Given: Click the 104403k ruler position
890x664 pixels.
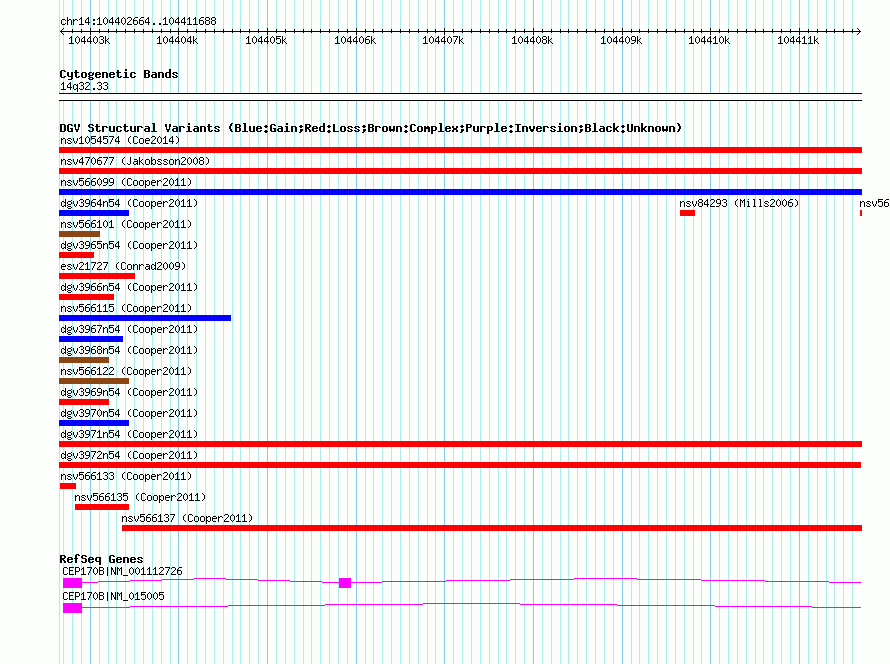Looking at the screenshot, I should coord(89,40).
